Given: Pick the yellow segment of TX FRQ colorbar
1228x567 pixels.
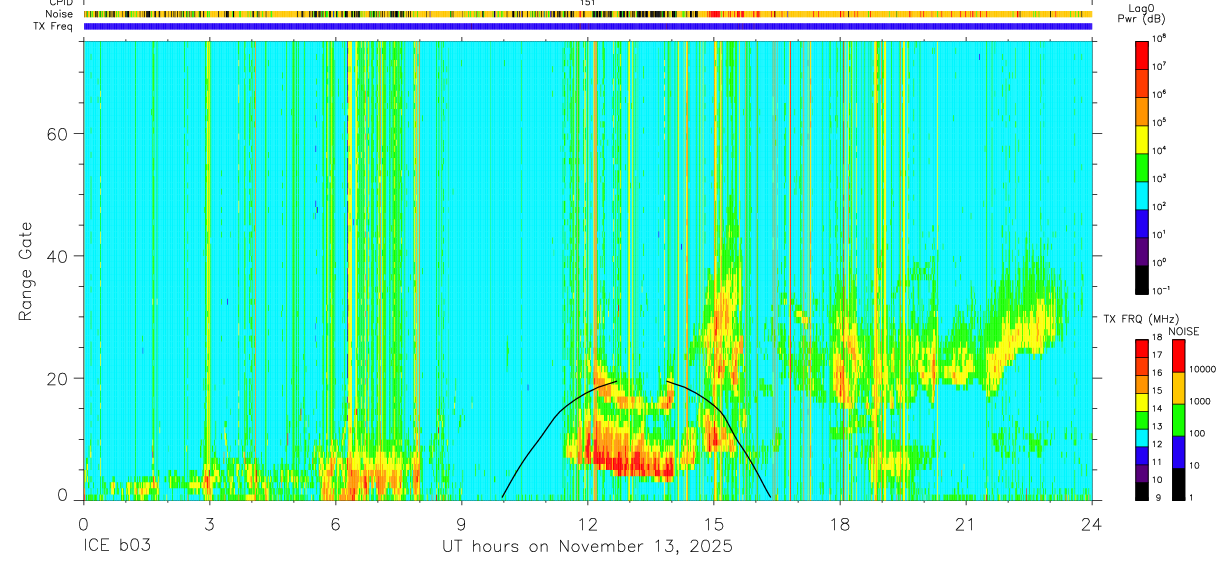Looking at the screenshot, I should (x=1142, y=402).
